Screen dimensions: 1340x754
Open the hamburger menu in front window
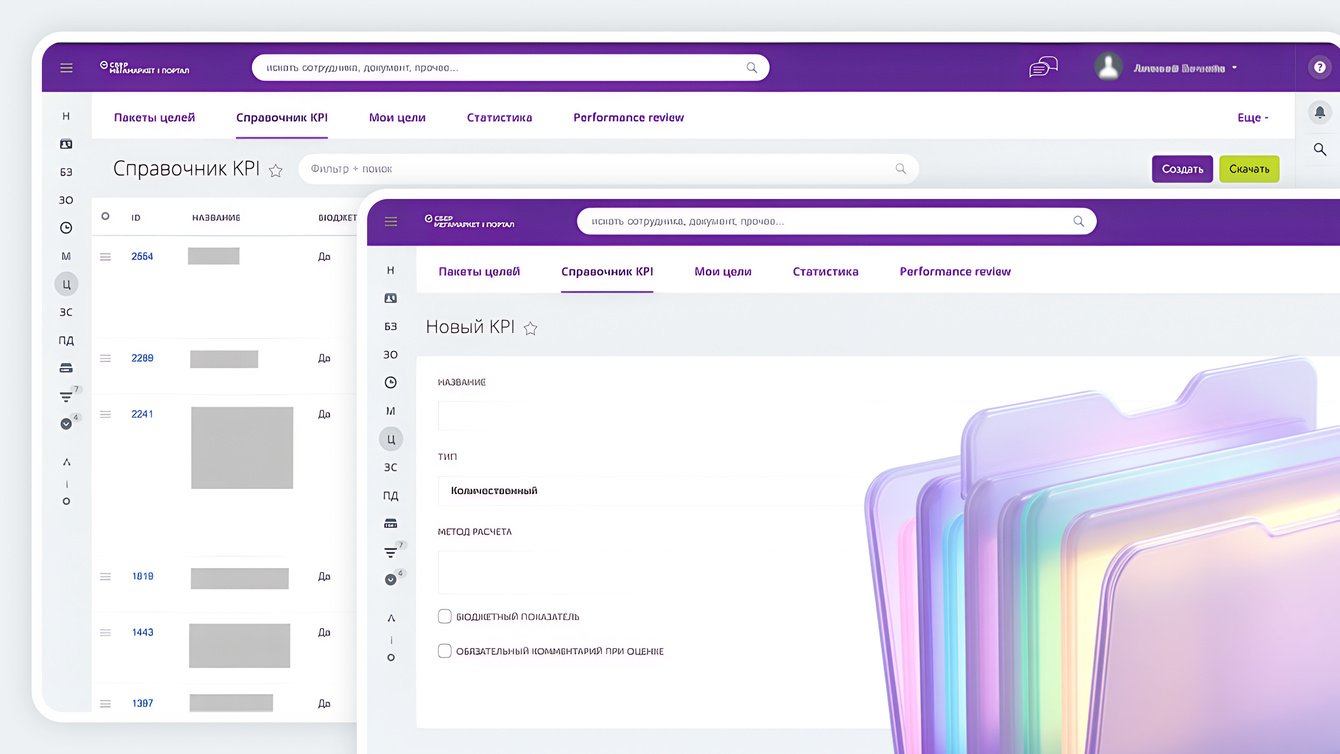point(391,222)
